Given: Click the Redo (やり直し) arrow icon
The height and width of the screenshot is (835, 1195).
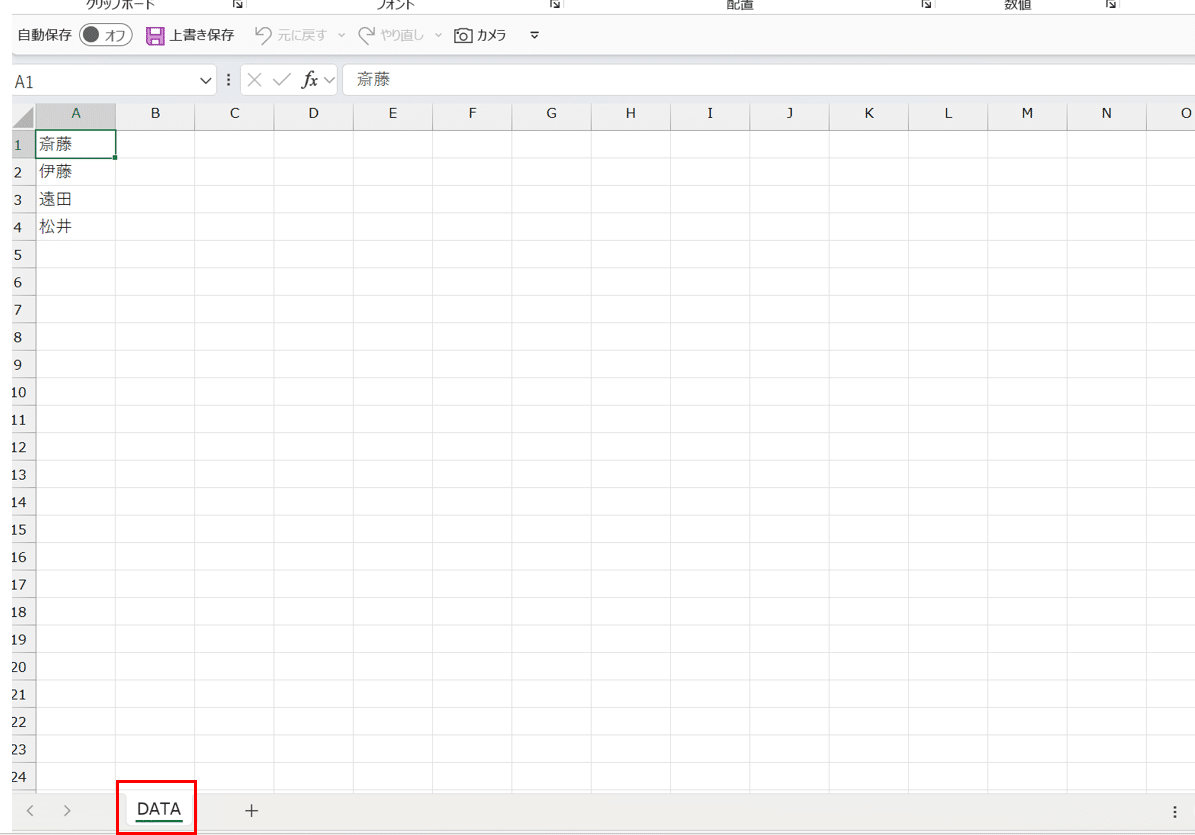Looking at the screenshot, I should [367, 35].
